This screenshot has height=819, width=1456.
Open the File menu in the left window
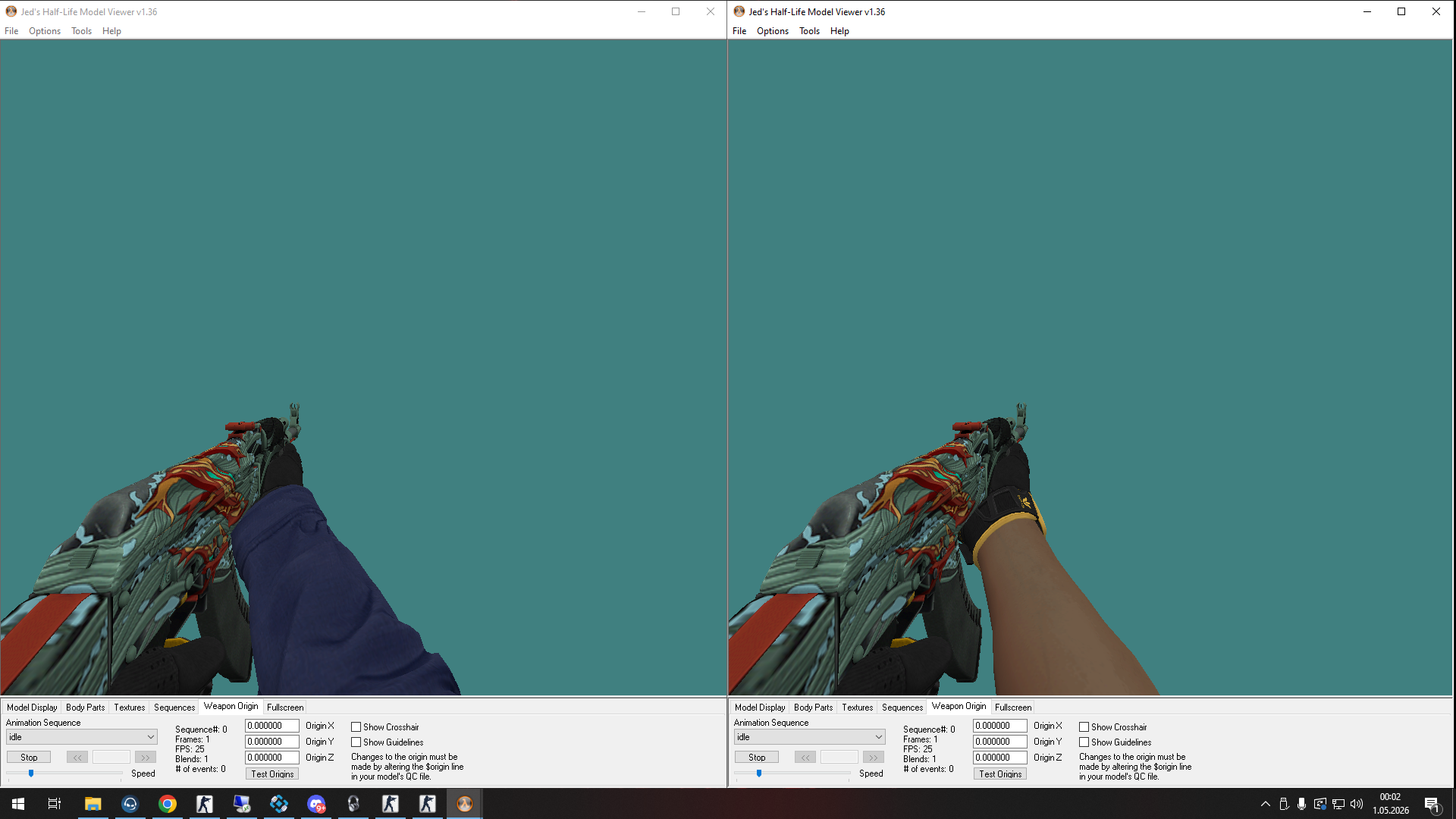point(11,31)
